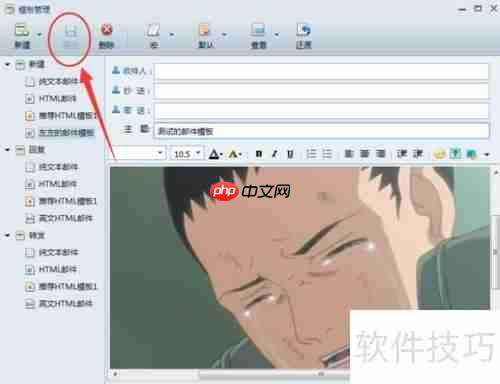Select 推荐HTML模板1 under the 回复 group

click(x=68, y=201)
